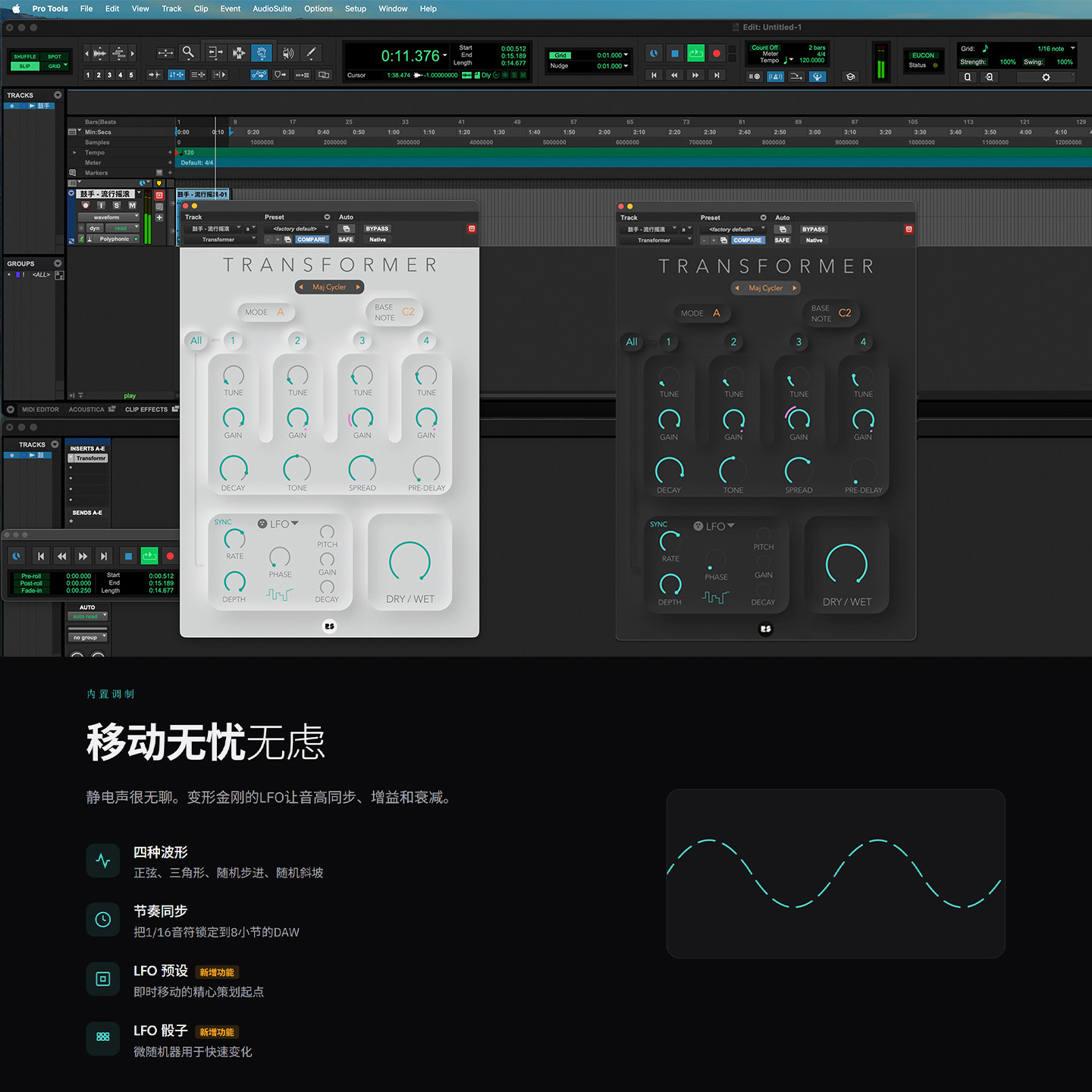Screen dimensions: 1092x1092
Task: Open the AudioSuite menu
Action: click(271, 9)
